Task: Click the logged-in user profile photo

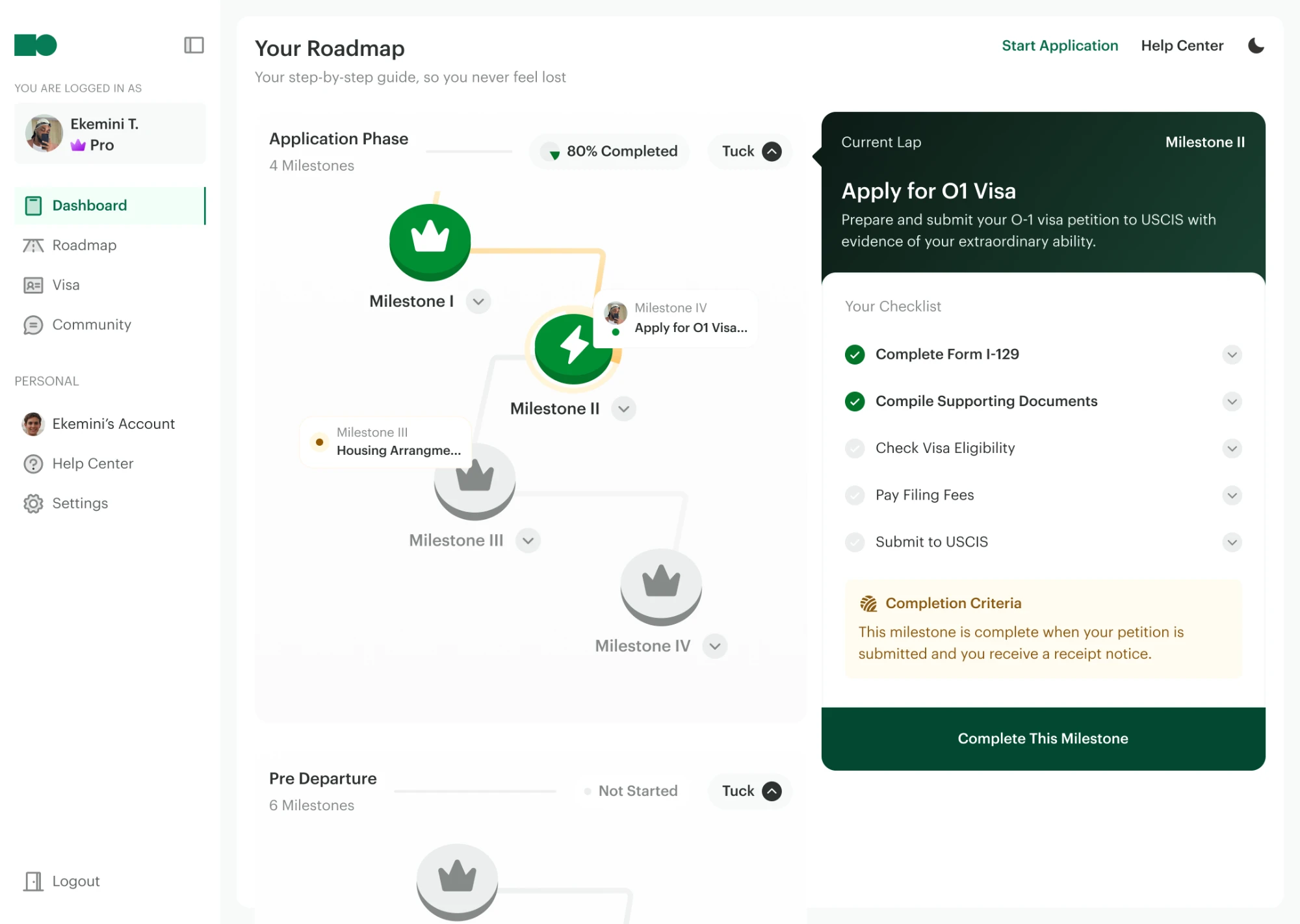Action: pos(44,133)
